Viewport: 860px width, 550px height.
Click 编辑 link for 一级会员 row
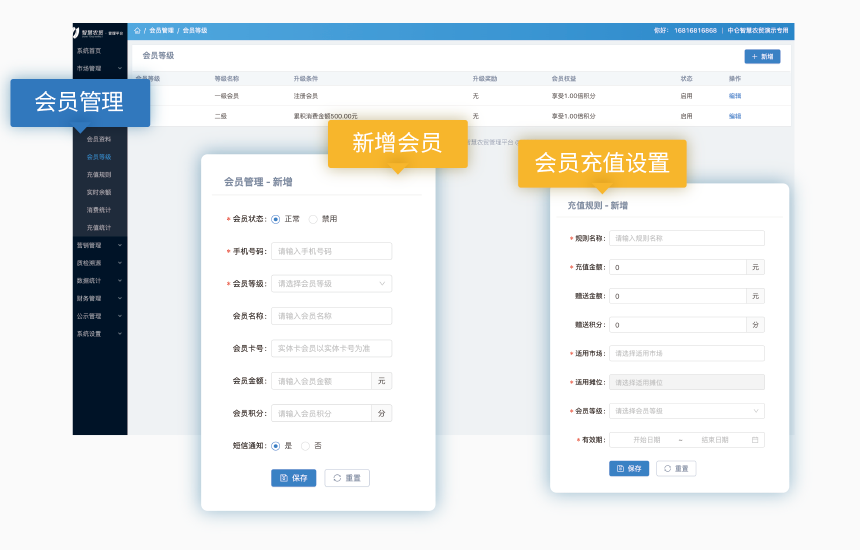click(735, 96)
